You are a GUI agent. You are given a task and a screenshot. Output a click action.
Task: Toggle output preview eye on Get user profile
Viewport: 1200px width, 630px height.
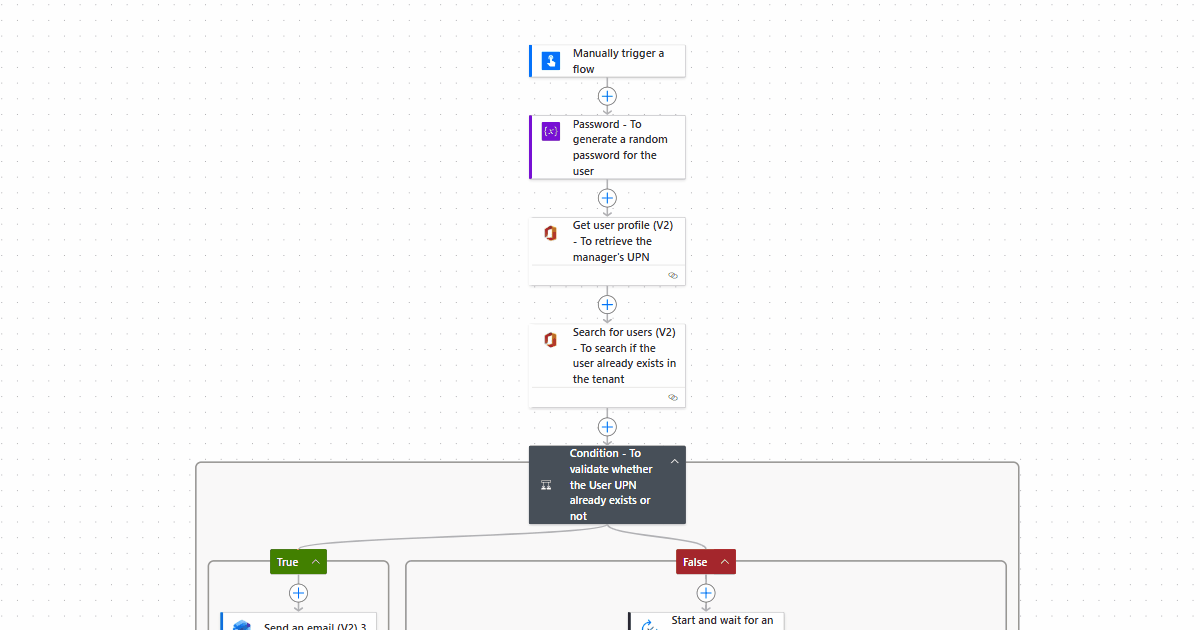click(672, 275)
